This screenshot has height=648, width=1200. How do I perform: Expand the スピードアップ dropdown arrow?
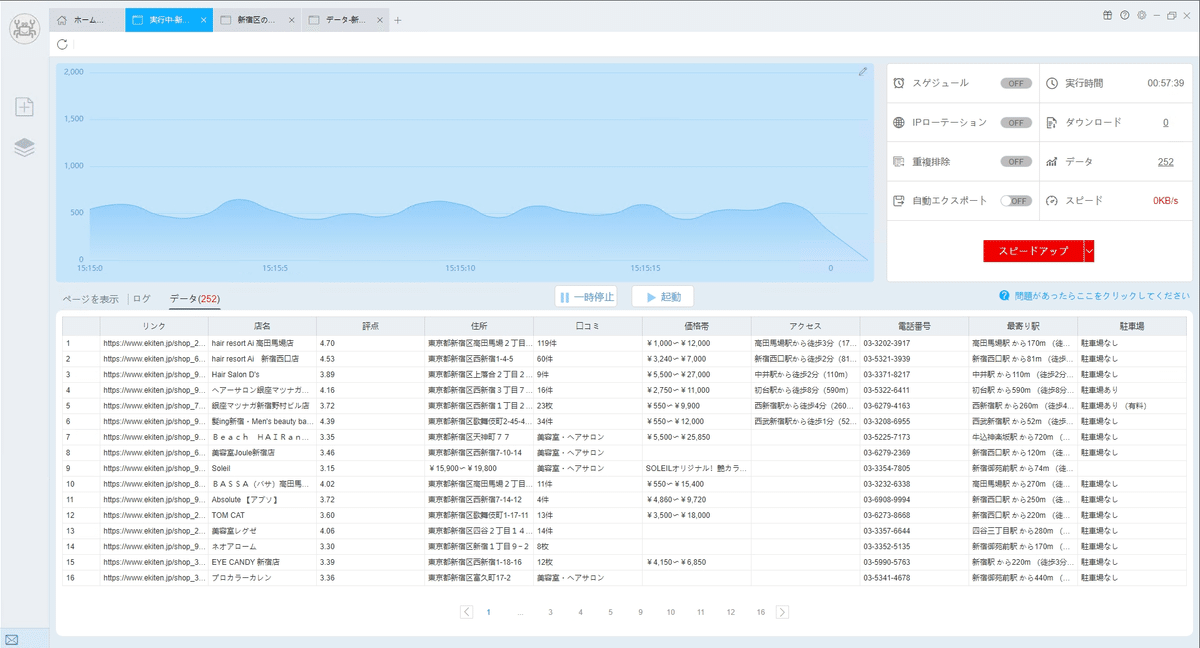[1089, 251]
